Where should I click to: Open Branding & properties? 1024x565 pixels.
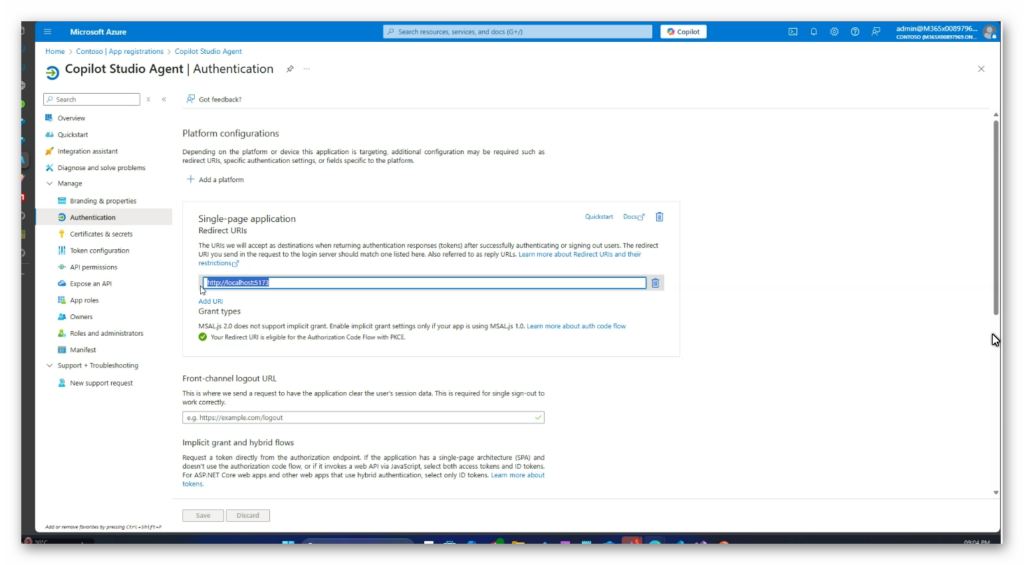point(103,201)
